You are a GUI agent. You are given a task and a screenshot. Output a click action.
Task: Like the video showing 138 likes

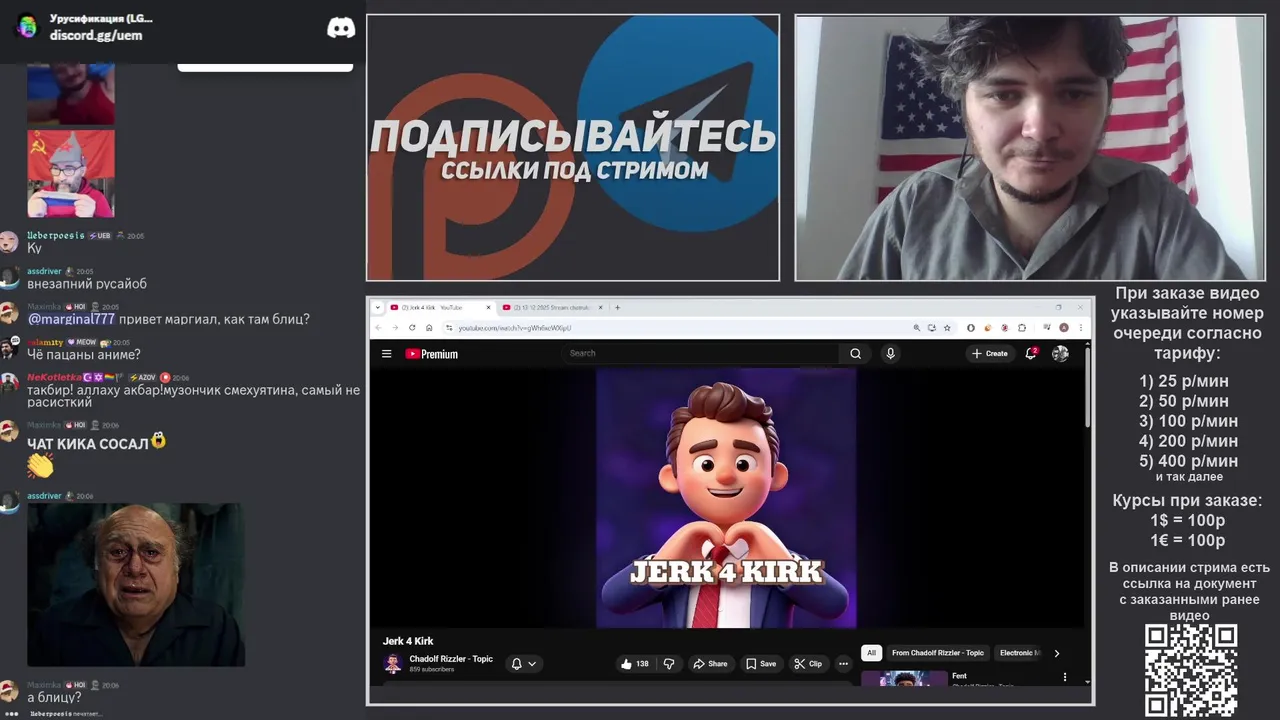pos(634,663)
